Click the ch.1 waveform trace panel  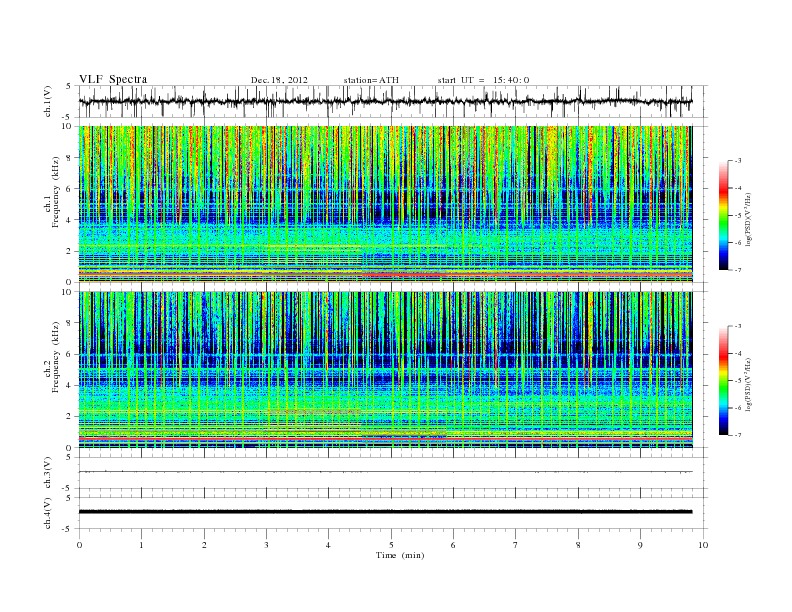[x=392, y=101]
